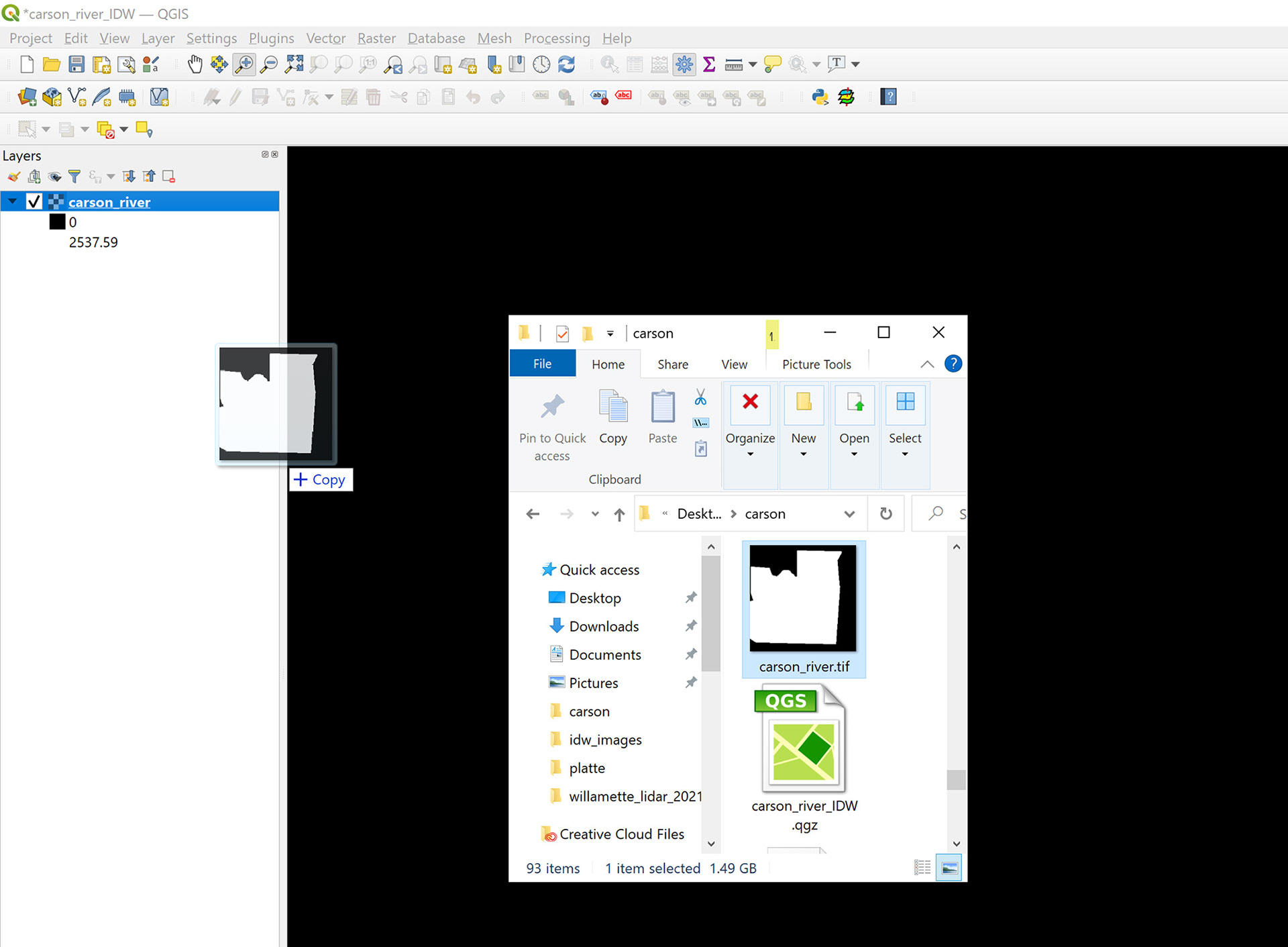Open the Processing Toolbox gear icon
The width and height of the screenshot is (1288, 947).
(684, 64)
